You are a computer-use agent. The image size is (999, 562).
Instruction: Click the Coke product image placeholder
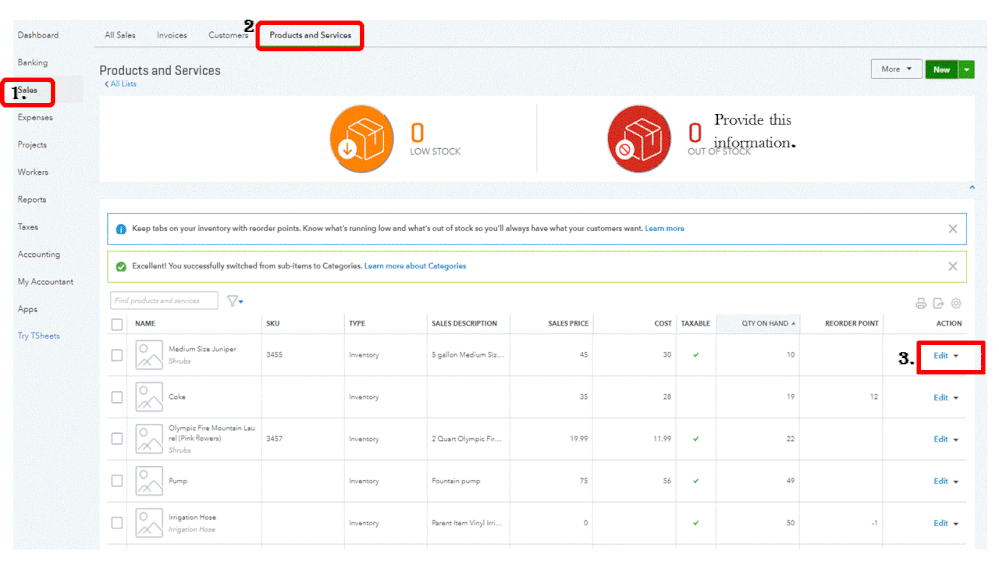149,397
